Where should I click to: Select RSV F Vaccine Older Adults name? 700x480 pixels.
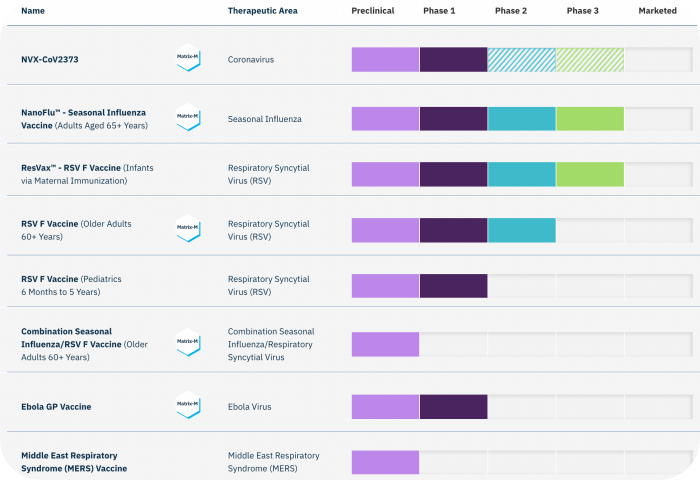coord(76,230)
